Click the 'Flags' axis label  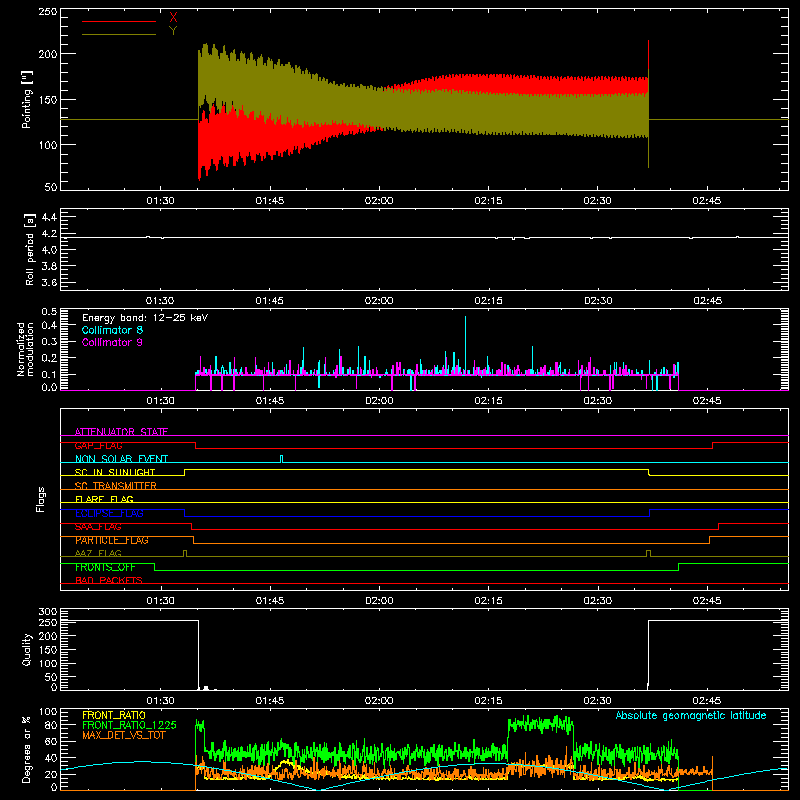click(40, 499)
